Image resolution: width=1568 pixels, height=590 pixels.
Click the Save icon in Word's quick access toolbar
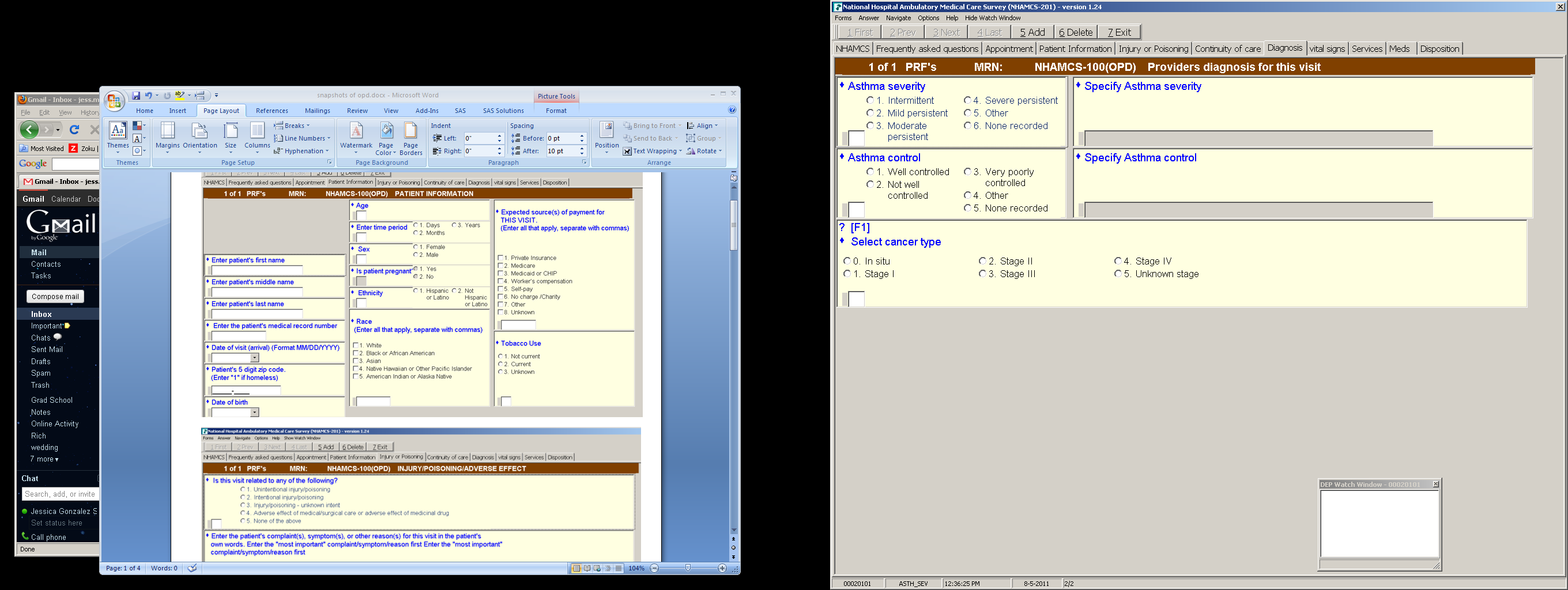[x=137, y=96]
